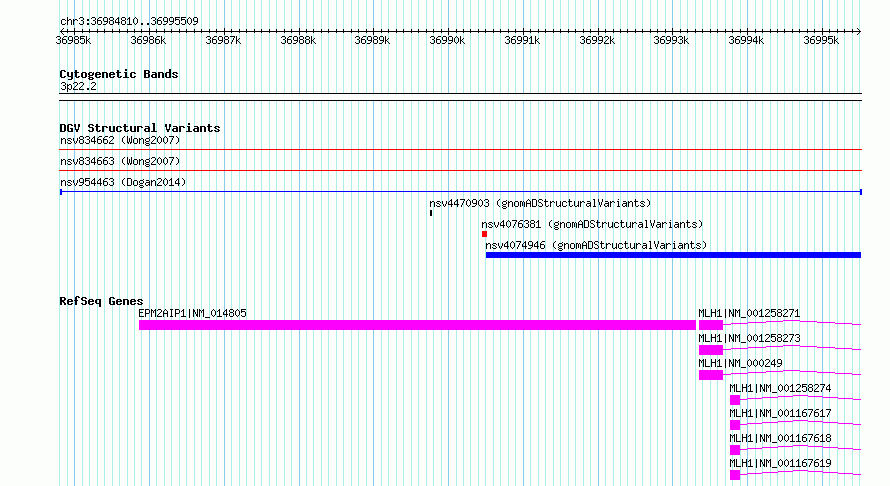
Task: Click the blue line of nsv954463
Action: tap(461, 192)
